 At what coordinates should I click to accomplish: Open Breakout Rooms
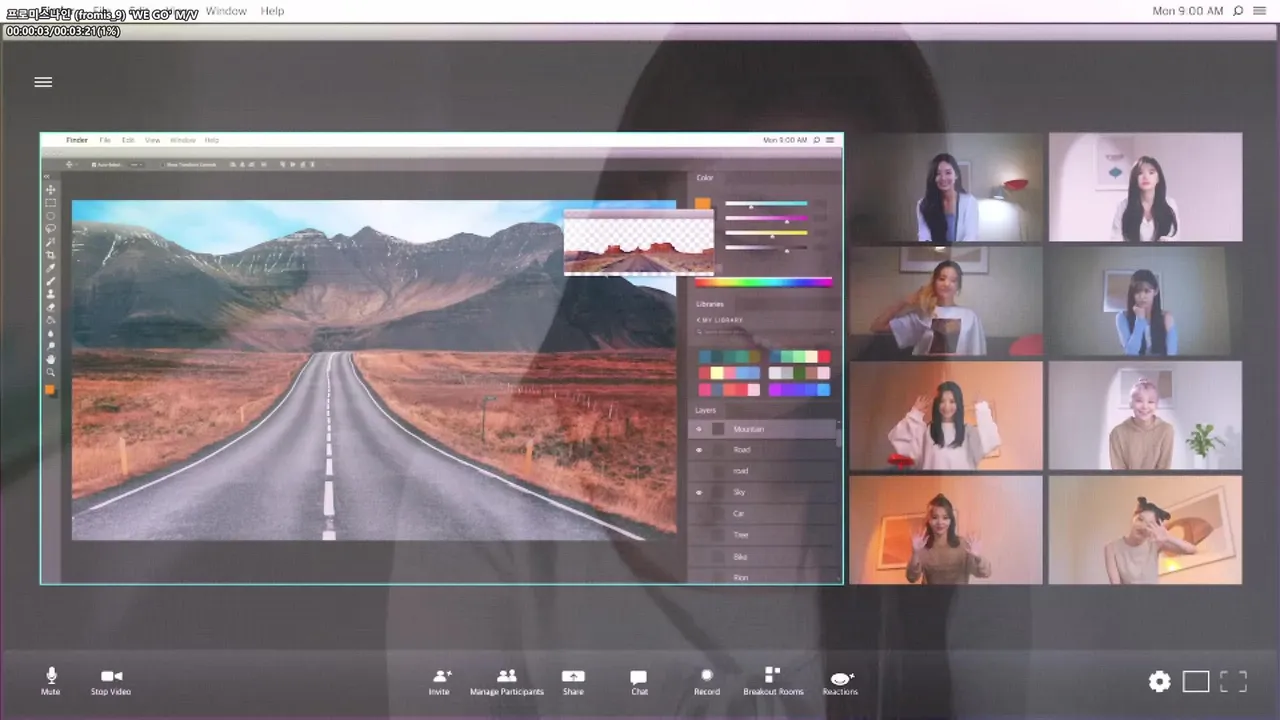click(x=773, y=682)
